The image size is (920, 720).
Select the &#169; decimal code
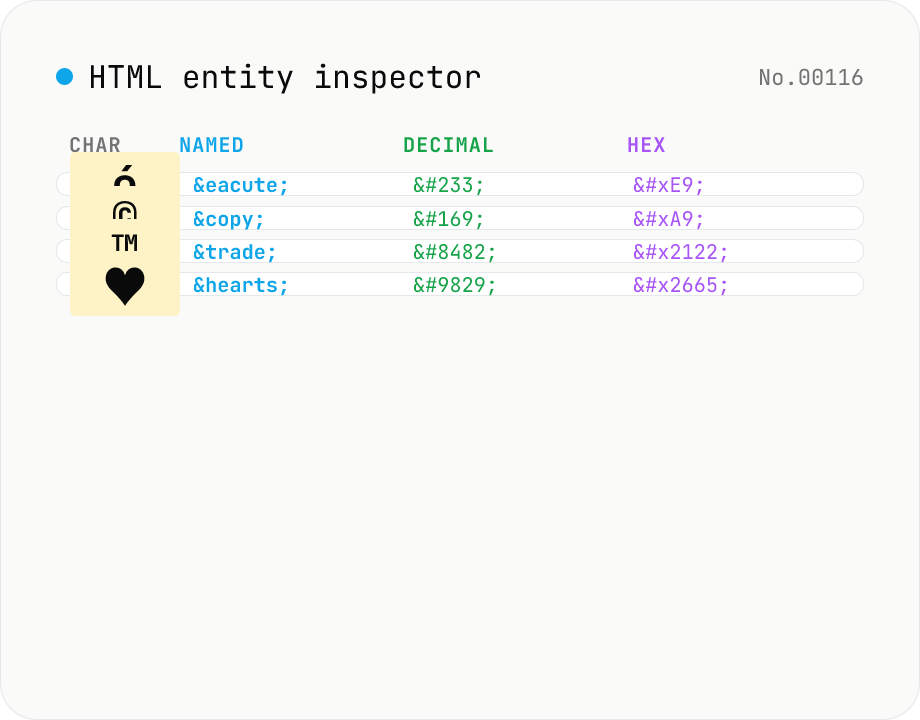449,219
